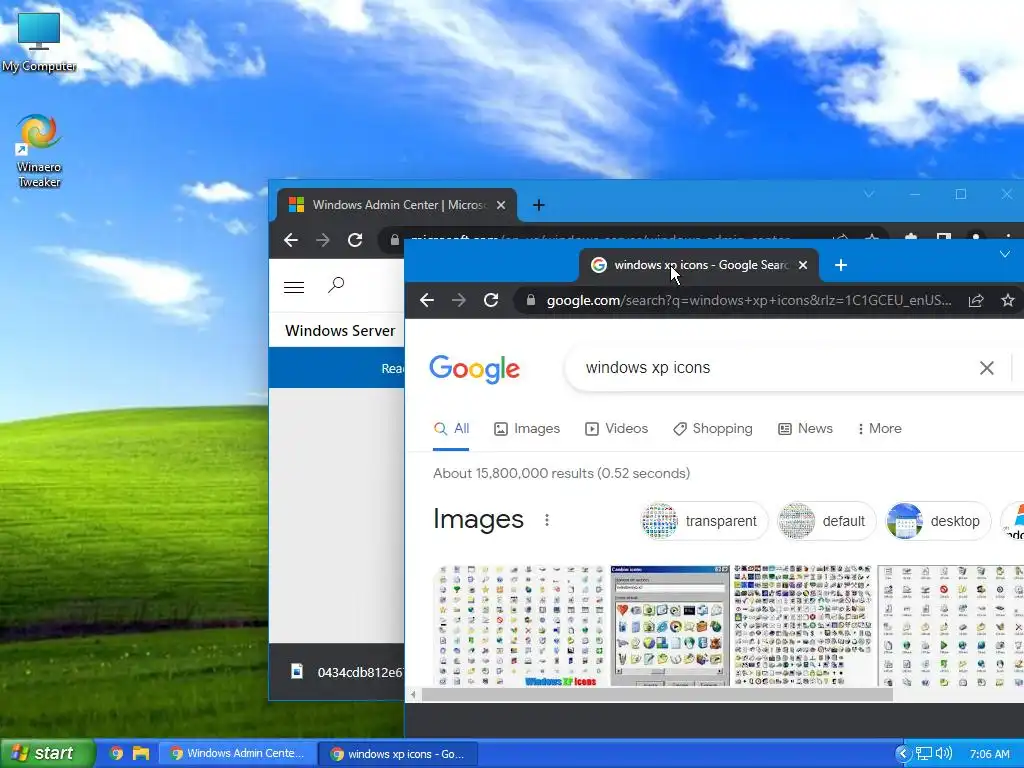The height and width of the screenshot is (768, 1024).
Task: Click the google.com address bar URL
Action: [x=749, y=300]
